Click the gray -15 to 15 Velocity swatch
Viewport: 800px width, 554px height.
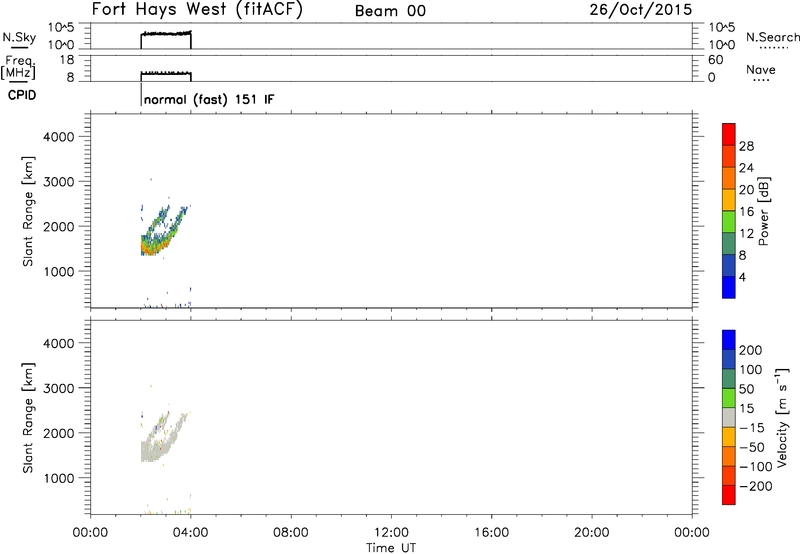click(x=729, y=418)
